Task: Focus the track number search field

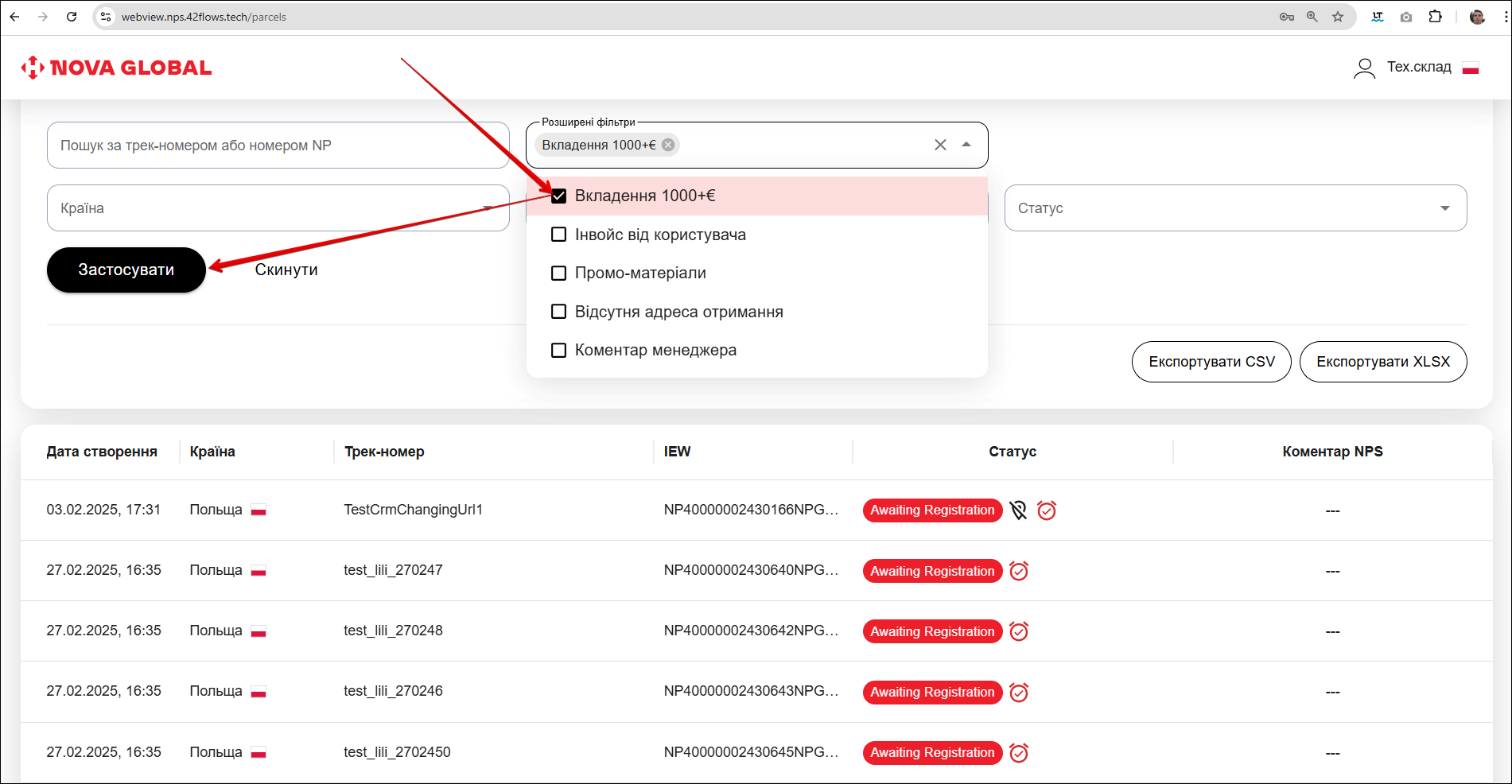Action: point(278,146)
